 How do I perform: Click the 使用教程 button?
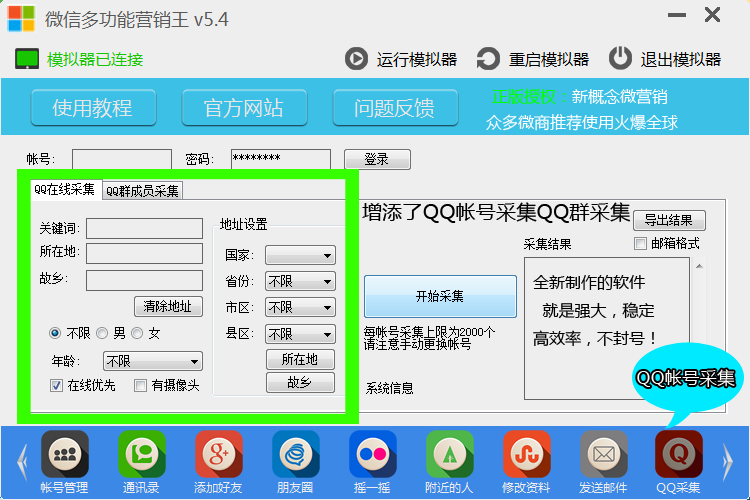(x=93, y=108)
